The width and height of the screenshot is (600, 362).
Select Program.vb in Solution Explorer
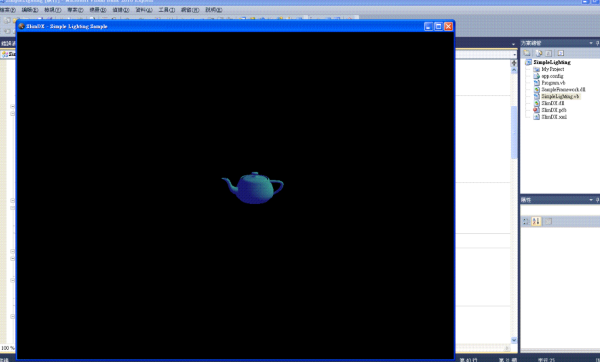[x=553, y=83]
